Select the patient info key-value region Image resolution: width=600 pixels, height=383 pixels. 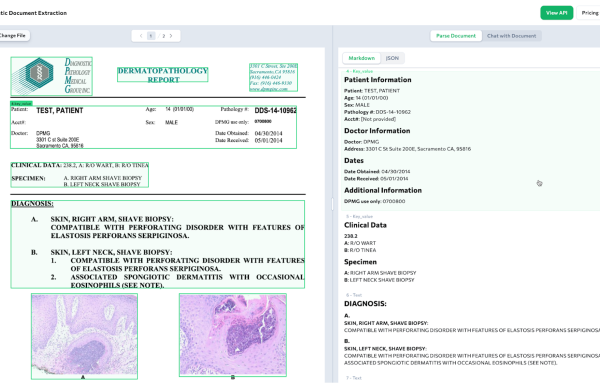coord(153,127)
